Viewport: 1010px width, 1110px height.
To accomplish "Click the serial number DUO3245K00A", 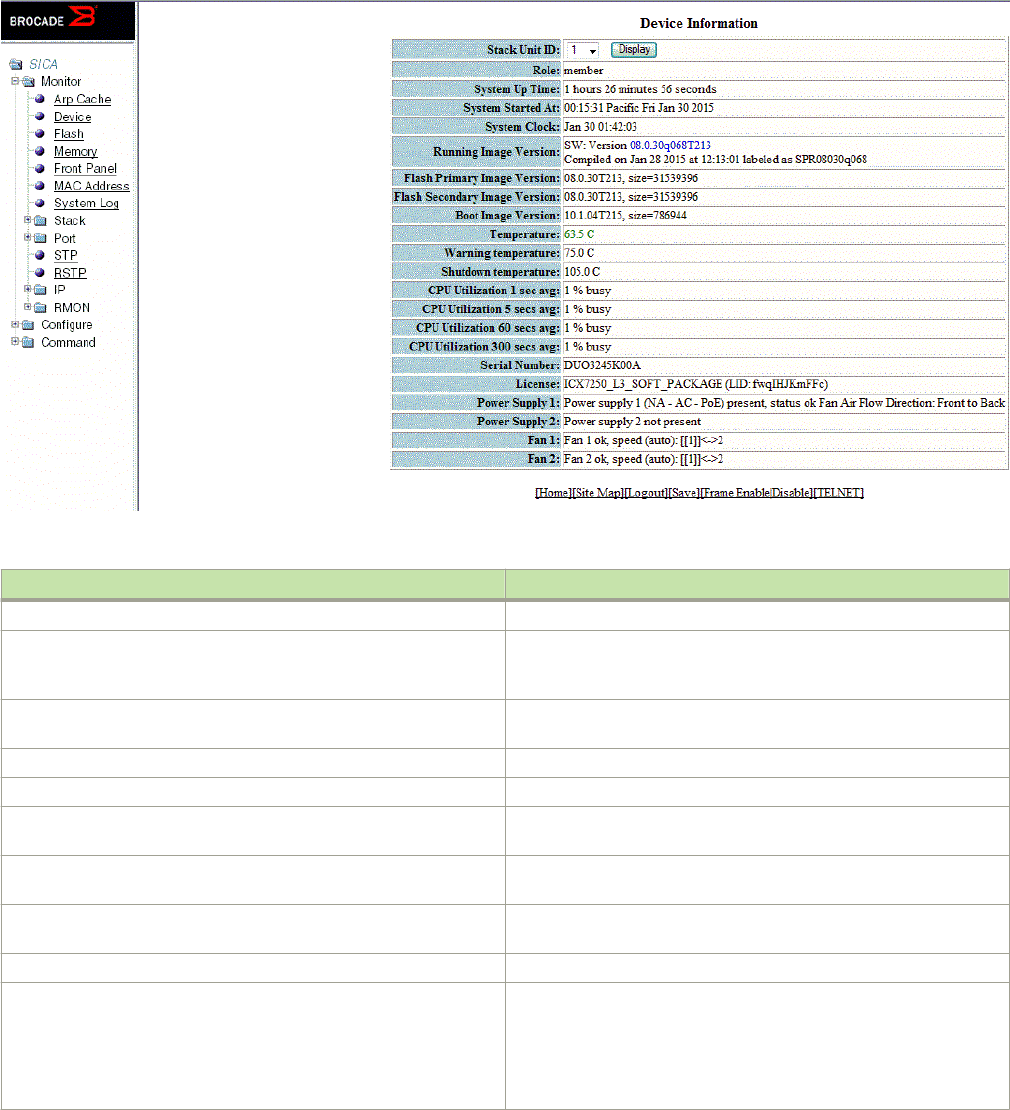I will click(x=602, y=365).
